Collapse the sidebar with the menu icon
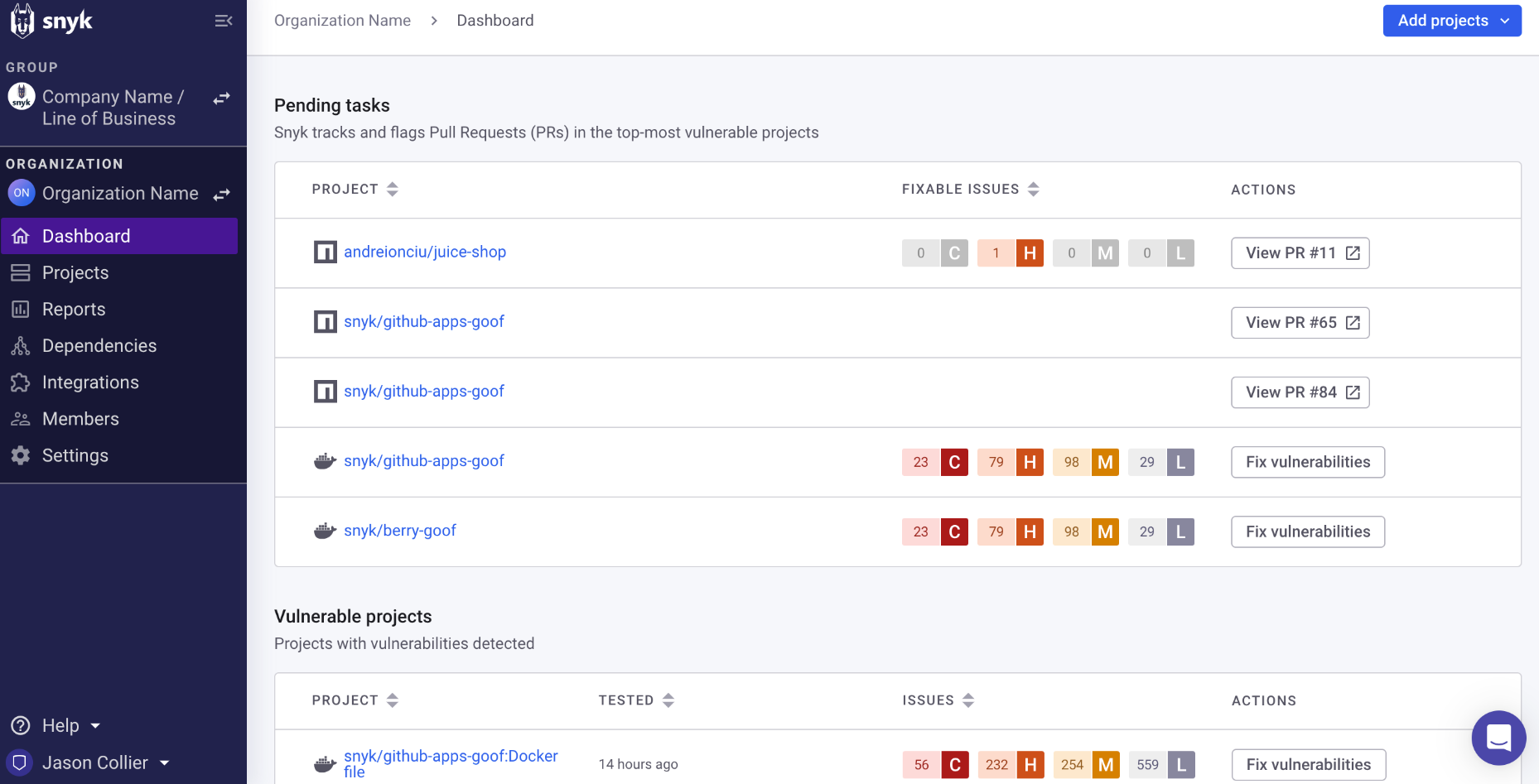The height and width of the screenshot is (784, 1539). 224,21
